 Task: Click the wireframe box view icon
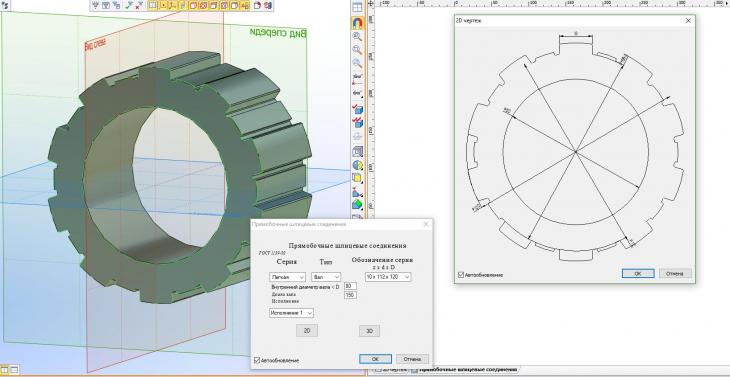click(358, 151)
